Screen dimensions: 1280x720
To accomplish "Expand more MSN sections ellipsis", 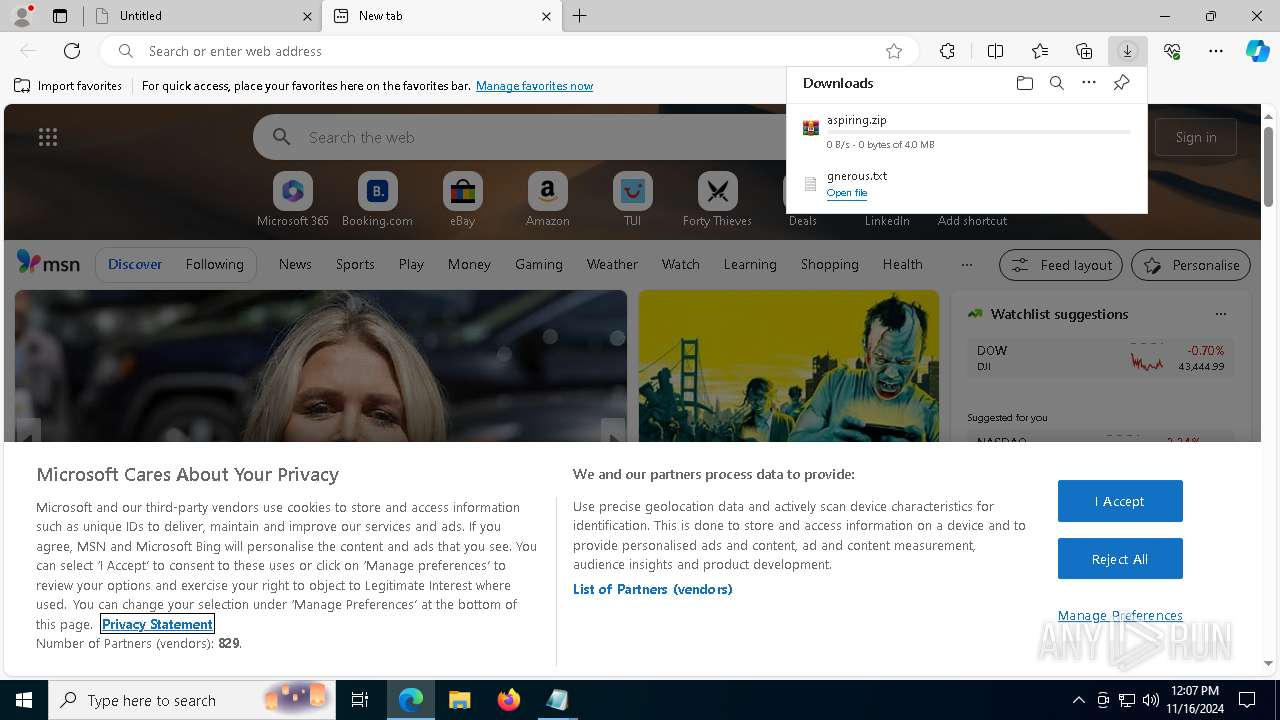I will pyautogui.click(x=966, y=264).
